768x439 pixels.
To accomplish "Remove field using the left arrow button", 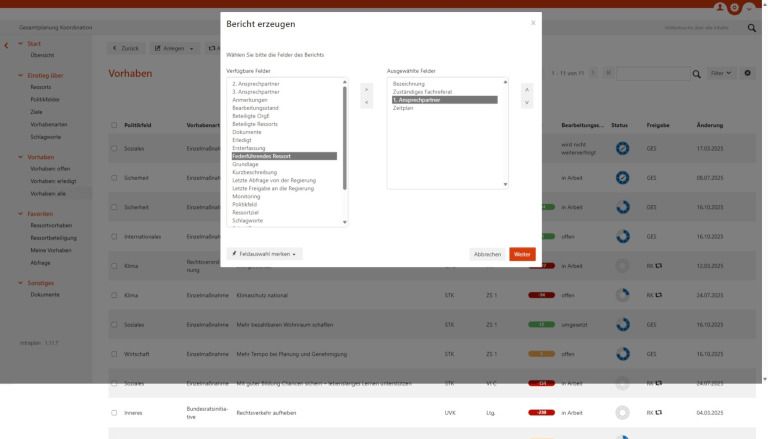I will (365, 103).
